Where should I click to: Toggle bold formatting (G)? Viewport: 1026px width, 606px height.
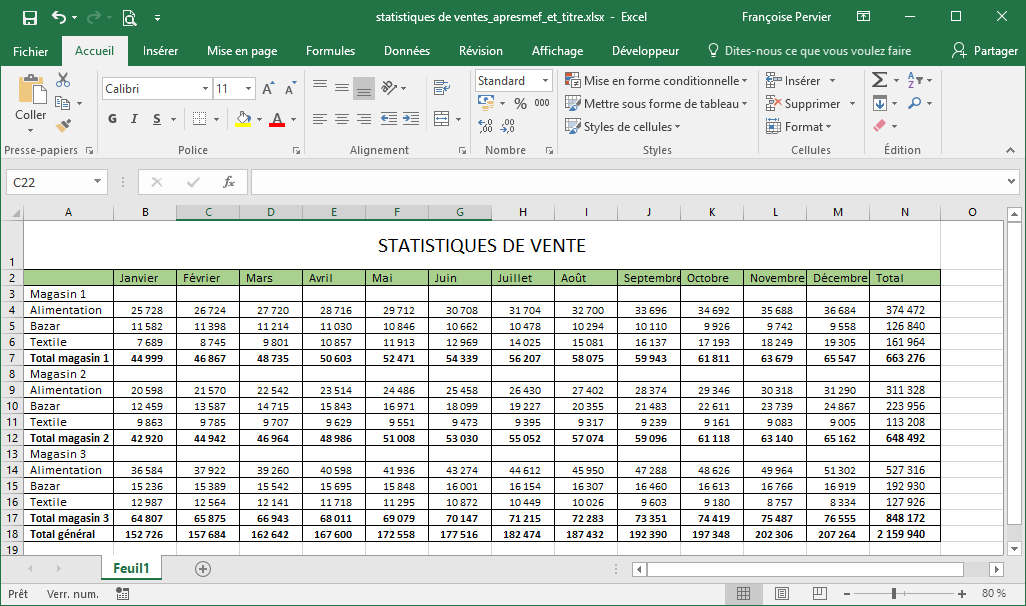[112, 119]
